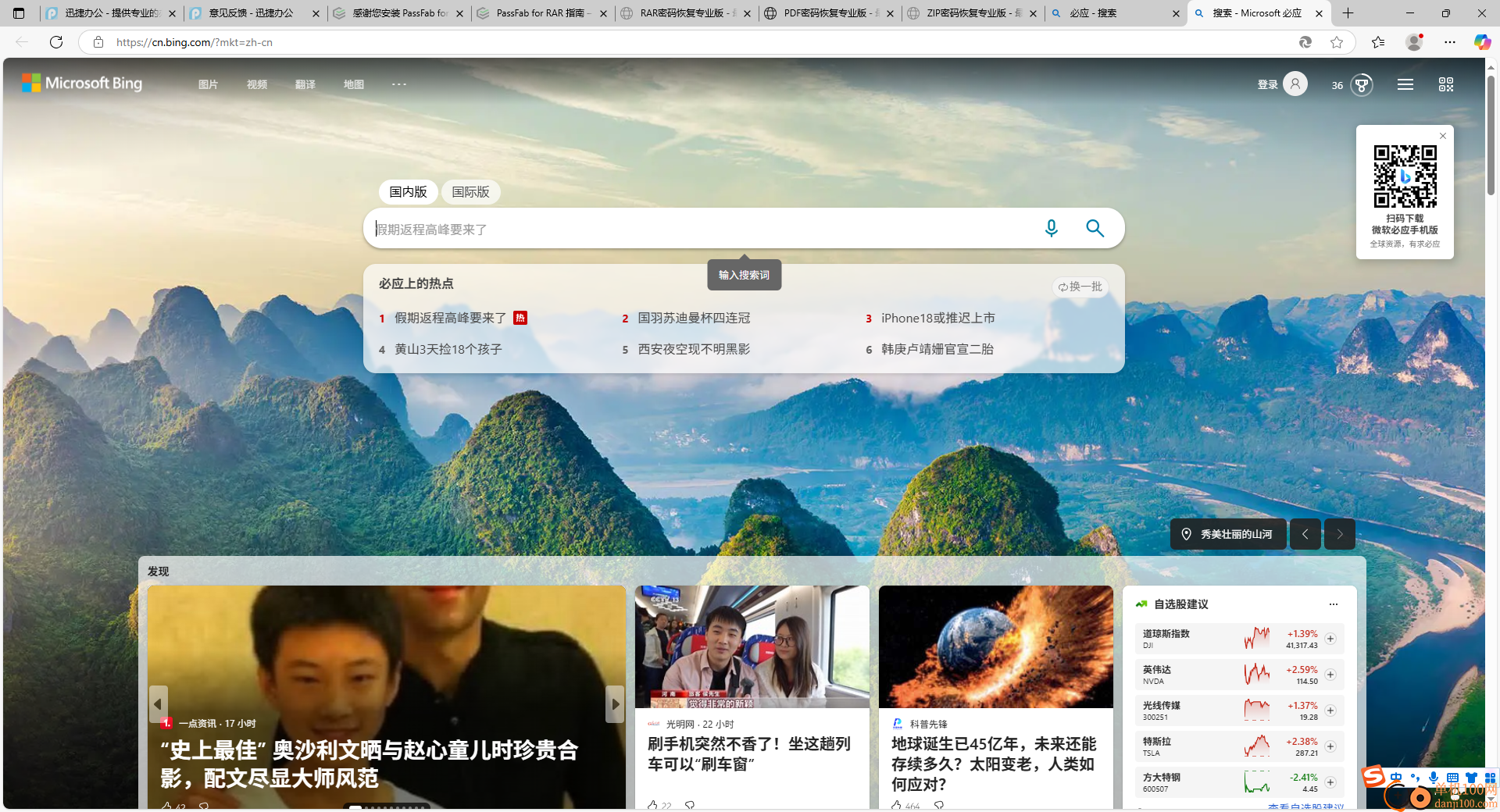Open hot topic 国羽苏迪曼杯四连冠

[694, 318]
